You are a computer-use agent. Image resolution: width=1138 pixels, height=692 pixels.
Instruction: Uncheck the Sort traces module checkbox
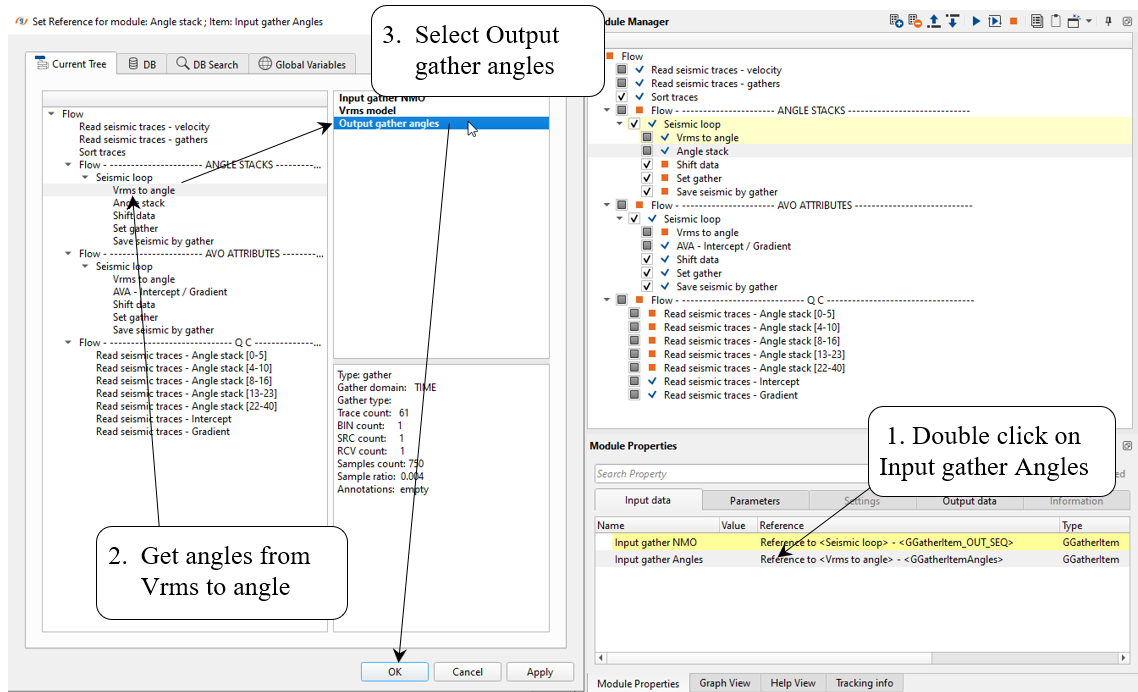[622, 97]
